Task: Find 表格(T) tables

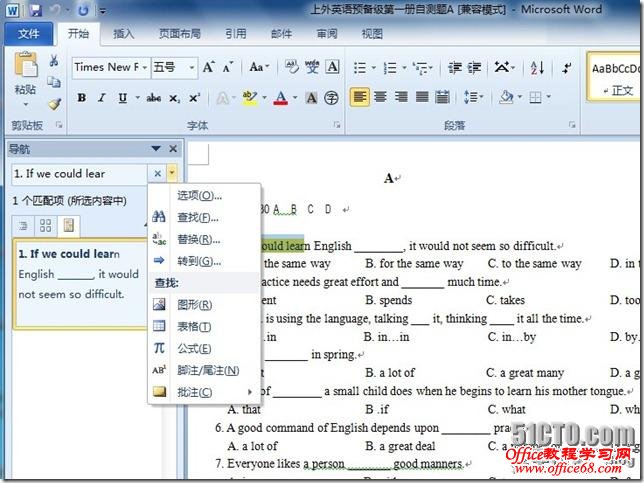Action: pos(205,327)
